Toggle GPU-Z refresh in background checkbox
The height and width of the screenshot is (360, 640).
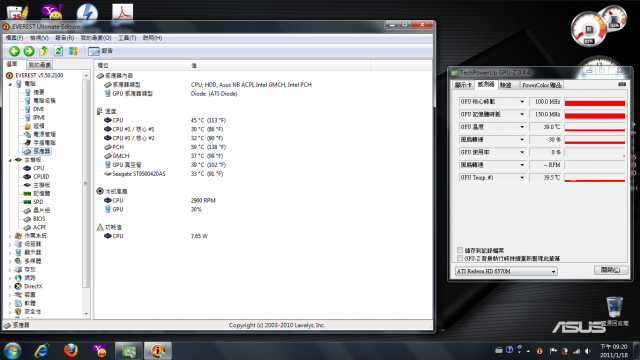tap(460, 258)
